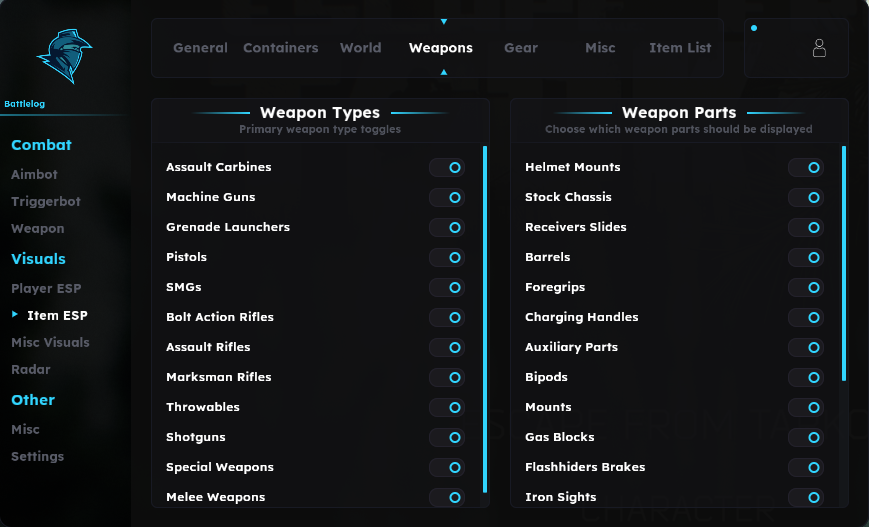Click the Weapon Types panel scrollbar

485,319
